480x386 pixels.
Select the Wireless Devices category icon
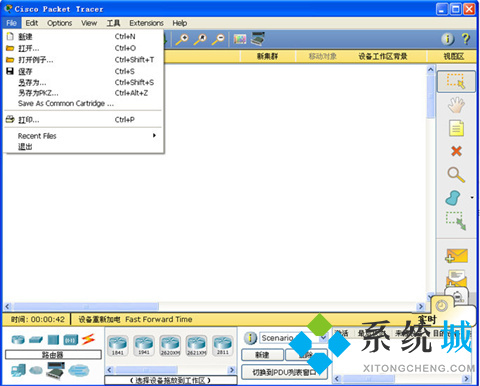pos(71,340)
